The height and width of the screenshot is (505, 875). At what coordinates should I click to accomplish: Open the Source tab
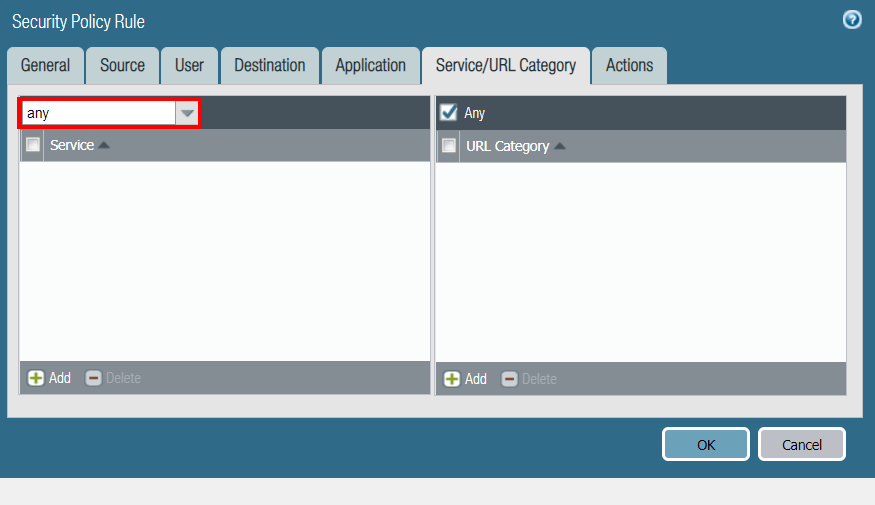[122, 65]
